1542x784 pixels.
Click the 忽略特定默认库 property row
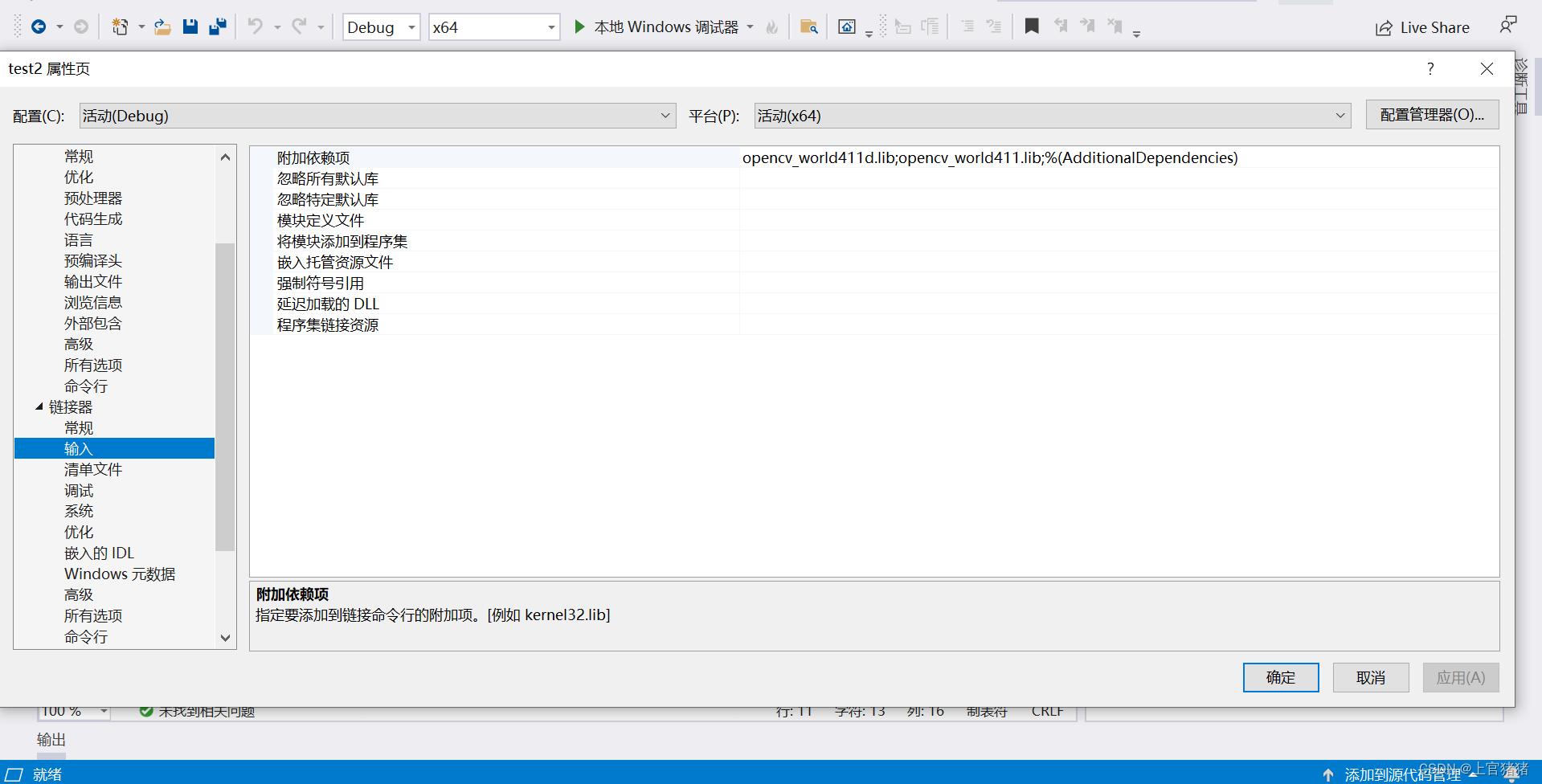coord(874,199)
